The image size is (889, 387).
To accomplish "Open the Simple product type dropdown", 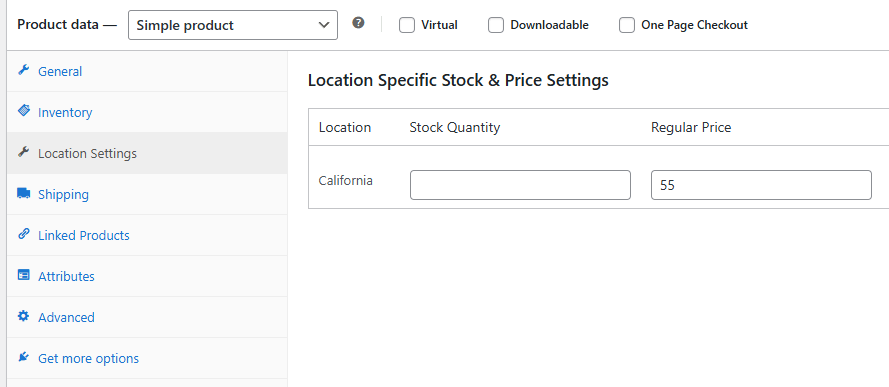I will 233,25.
